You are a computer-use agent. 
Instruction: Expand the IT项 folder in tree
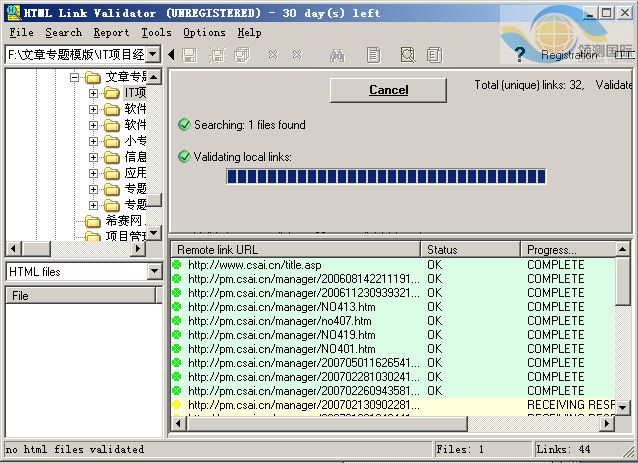pyautogui.click(x=94, y=93)
